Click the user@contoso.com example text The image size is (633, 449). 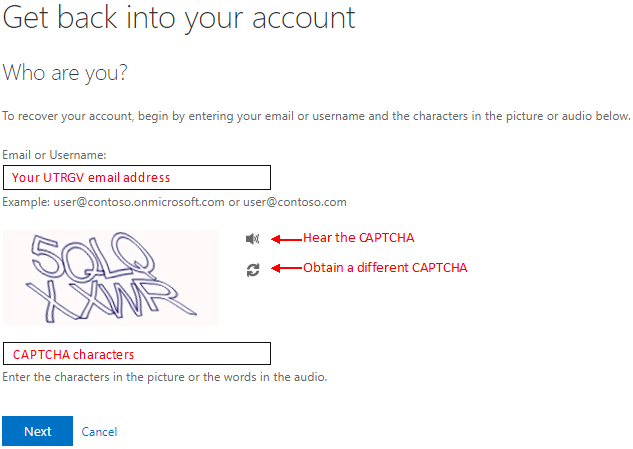pyautogui.click(x=295, y=202)
